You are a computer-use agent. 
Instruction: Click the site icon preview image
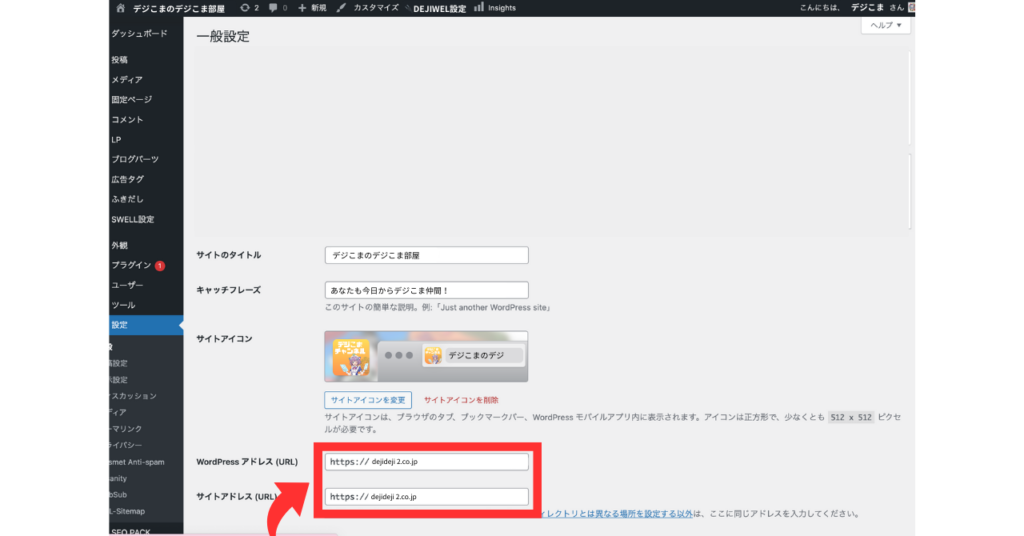click(426, 356)
